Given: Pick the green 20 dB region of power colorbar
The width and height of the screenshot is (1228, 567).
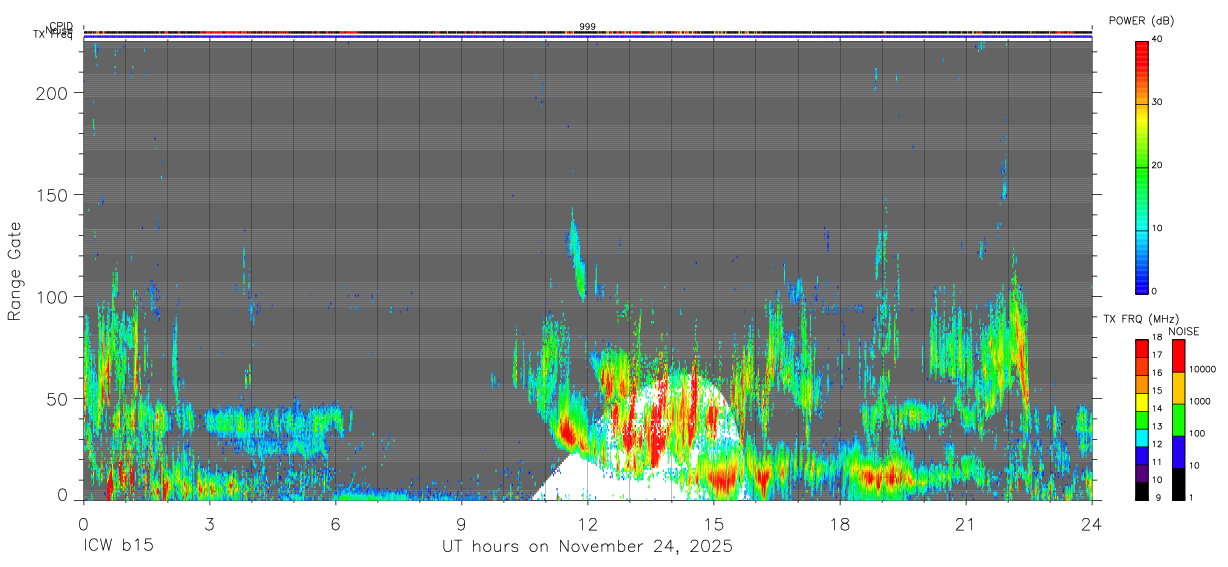Looking at the screenshot, I should click(1142, 166).
